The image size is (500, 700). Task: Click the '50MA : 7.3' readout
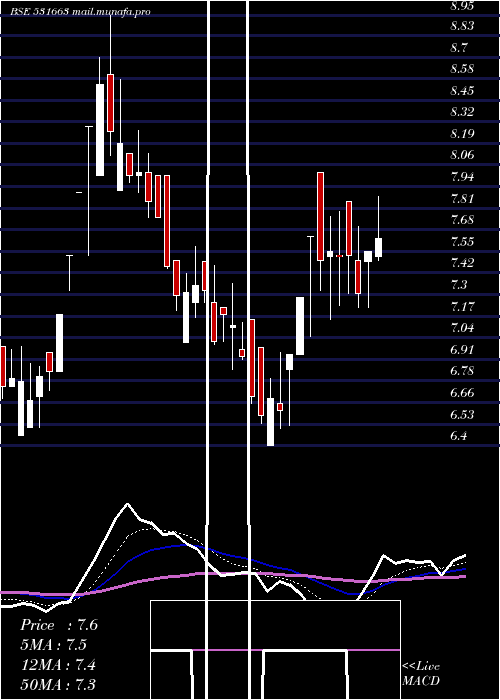(58, 684)
